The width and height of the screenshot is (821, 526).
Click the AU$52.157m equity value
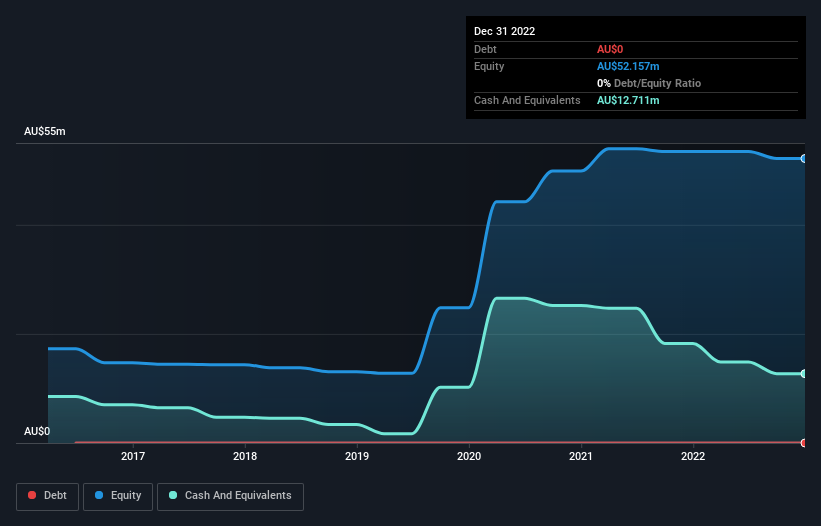tap(628, 66)
